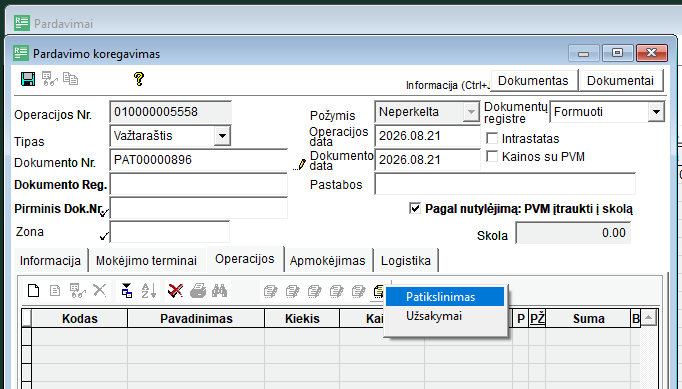This screenshot has width=682, height=389.
Task: Click the copy documents icon in top toolbar
Action: point(70,79)
